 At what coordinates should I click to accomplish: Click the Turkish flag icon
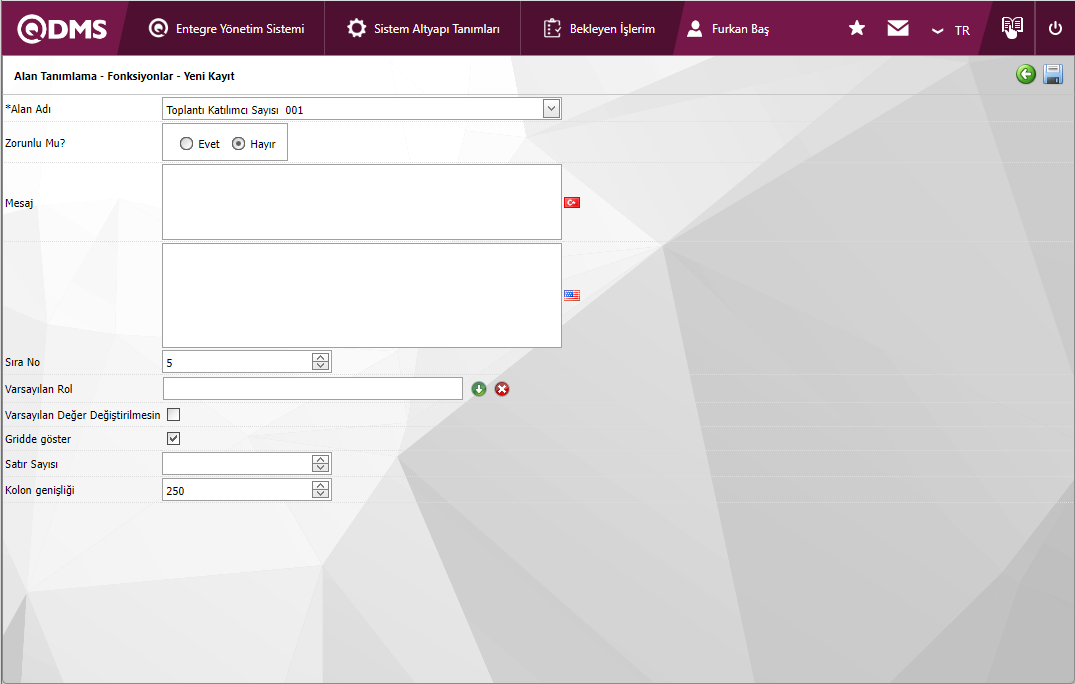click(572, 202)
